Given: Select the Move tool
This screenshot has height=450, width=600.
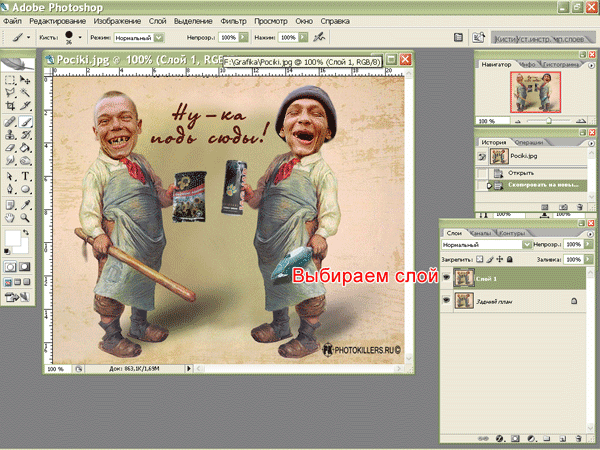Looking at the screenshot, I should tap(25, 80).
